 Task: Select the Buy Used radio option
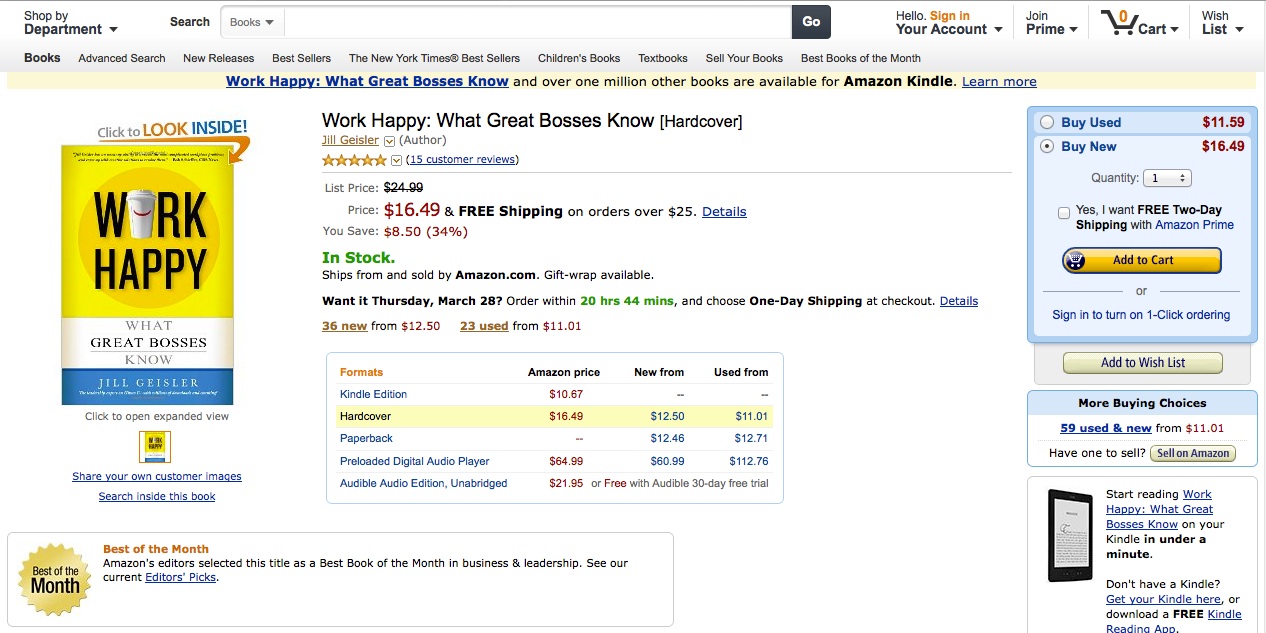click(1047, 122)
